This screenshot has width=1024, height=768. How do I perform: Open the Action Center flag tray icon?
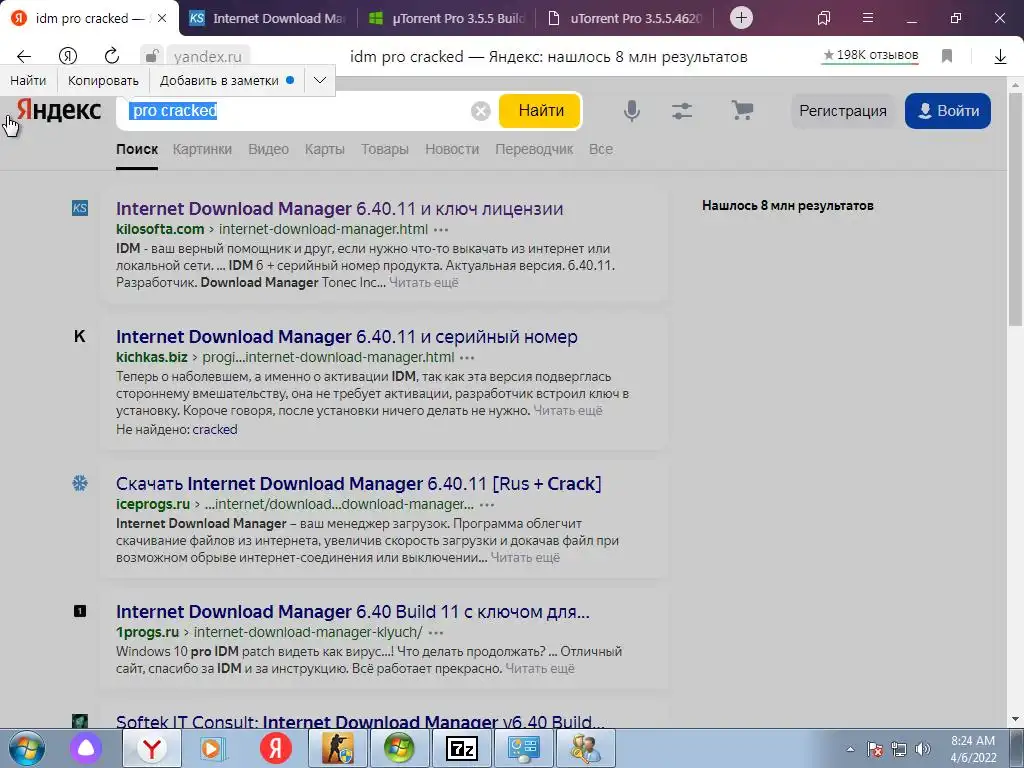875,749
